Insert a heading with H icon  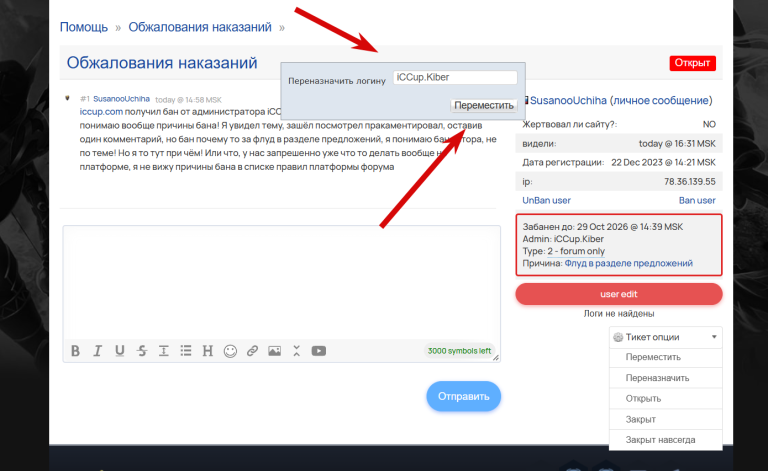click(208, 351)
